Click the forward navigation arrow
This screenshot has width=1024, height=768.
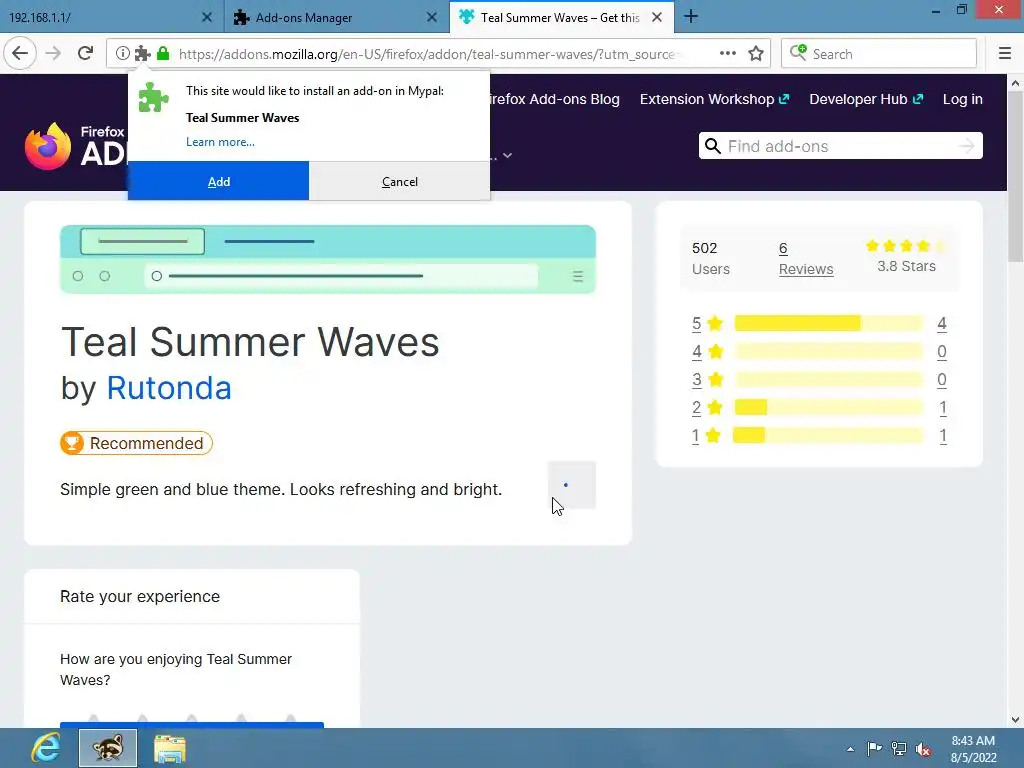coord(54,54)
